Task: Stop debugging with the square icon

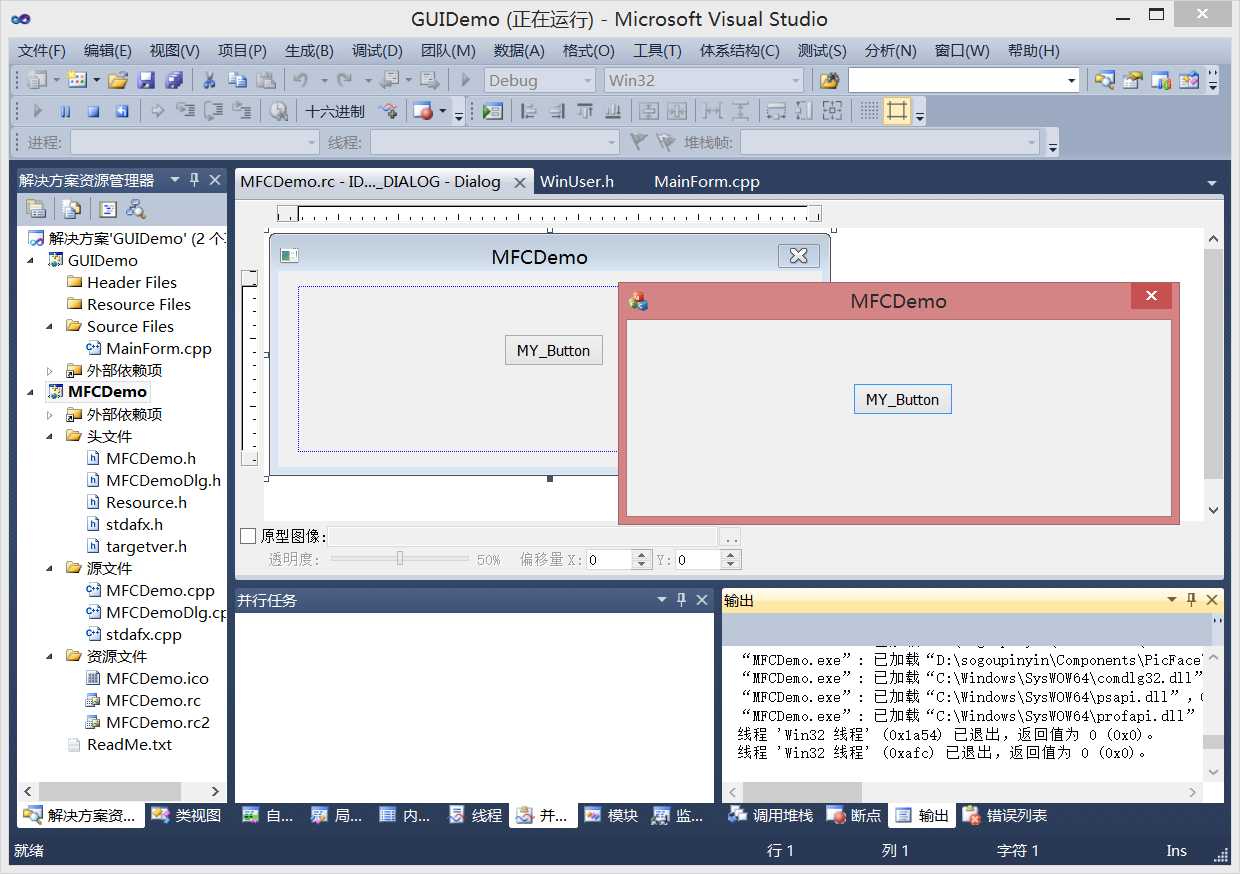Action: [x=93, y=112]
